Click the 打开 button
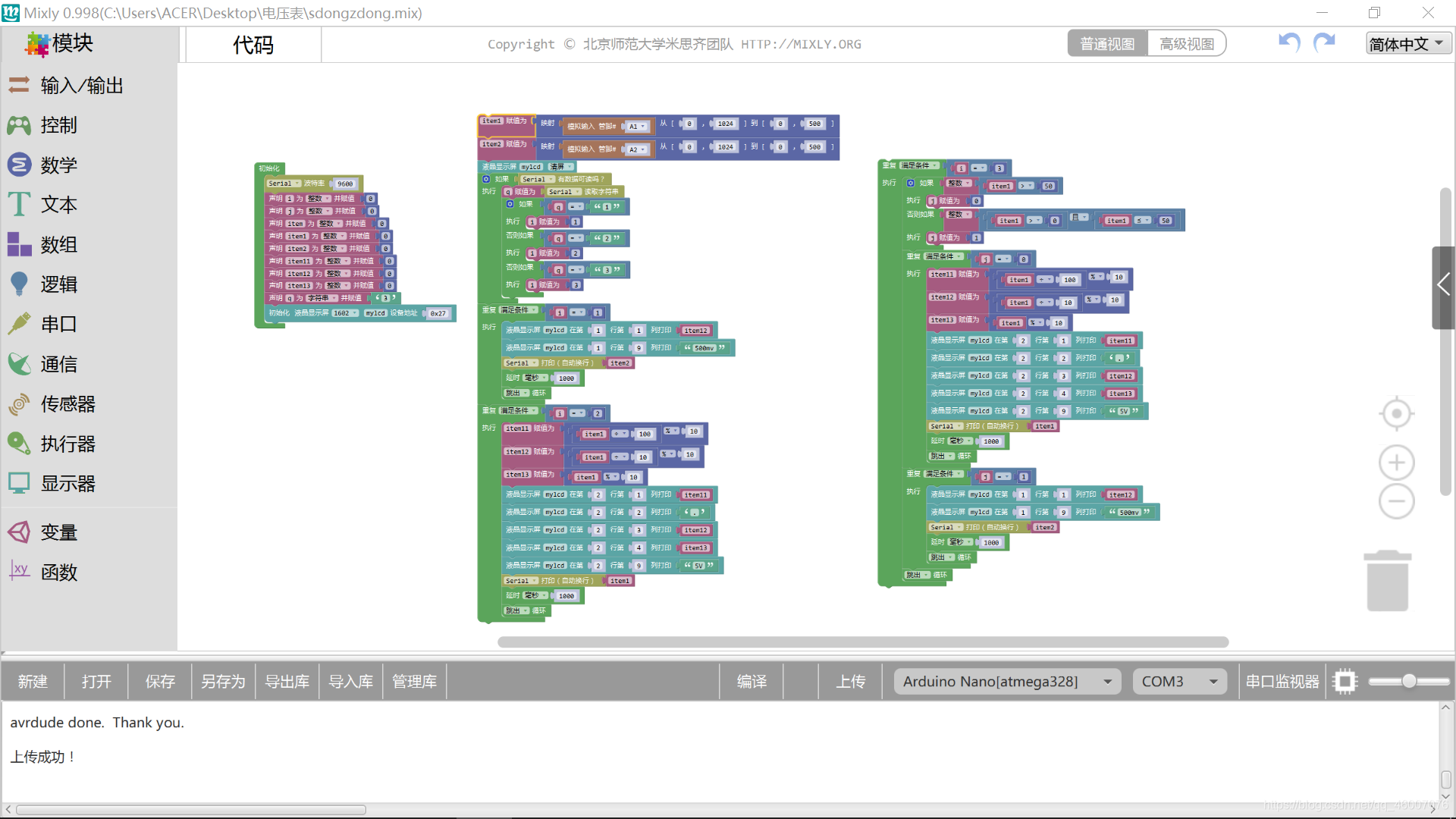 coord(96,681)
